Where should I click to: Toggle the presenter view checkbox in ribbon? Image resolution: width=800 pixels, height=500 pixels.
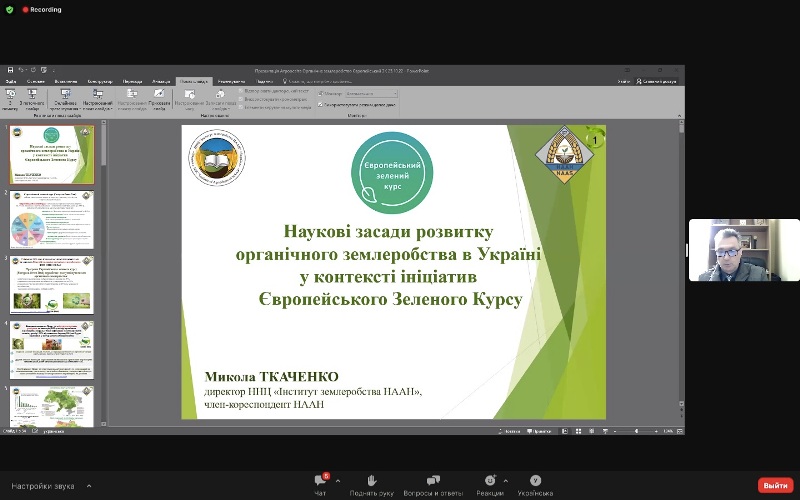click(320, 104)
